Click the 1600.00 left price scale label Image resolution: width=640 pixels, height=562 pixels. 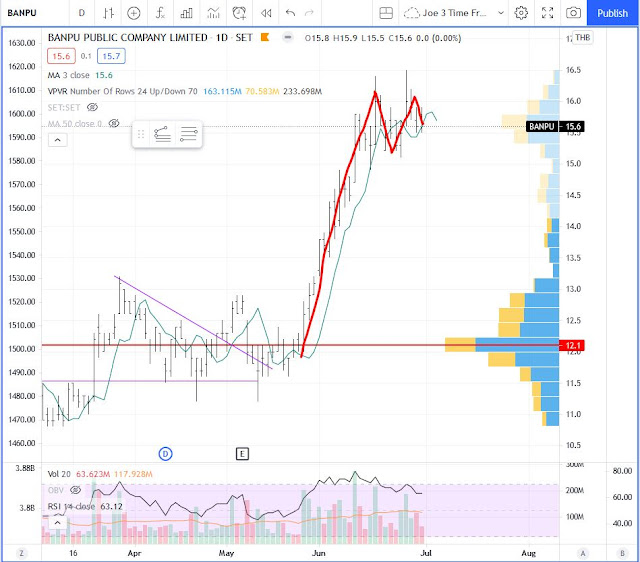tap(22, 114)
